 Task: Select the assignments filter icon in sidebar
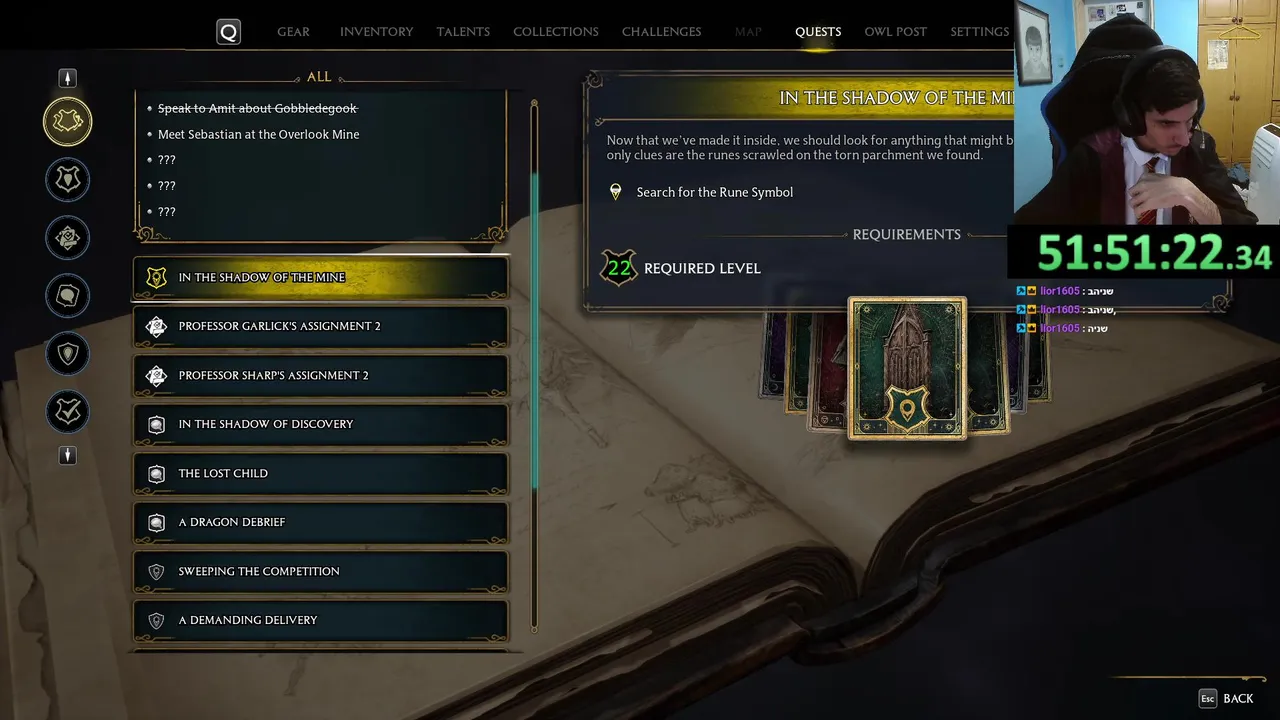(x=68, y=238)
